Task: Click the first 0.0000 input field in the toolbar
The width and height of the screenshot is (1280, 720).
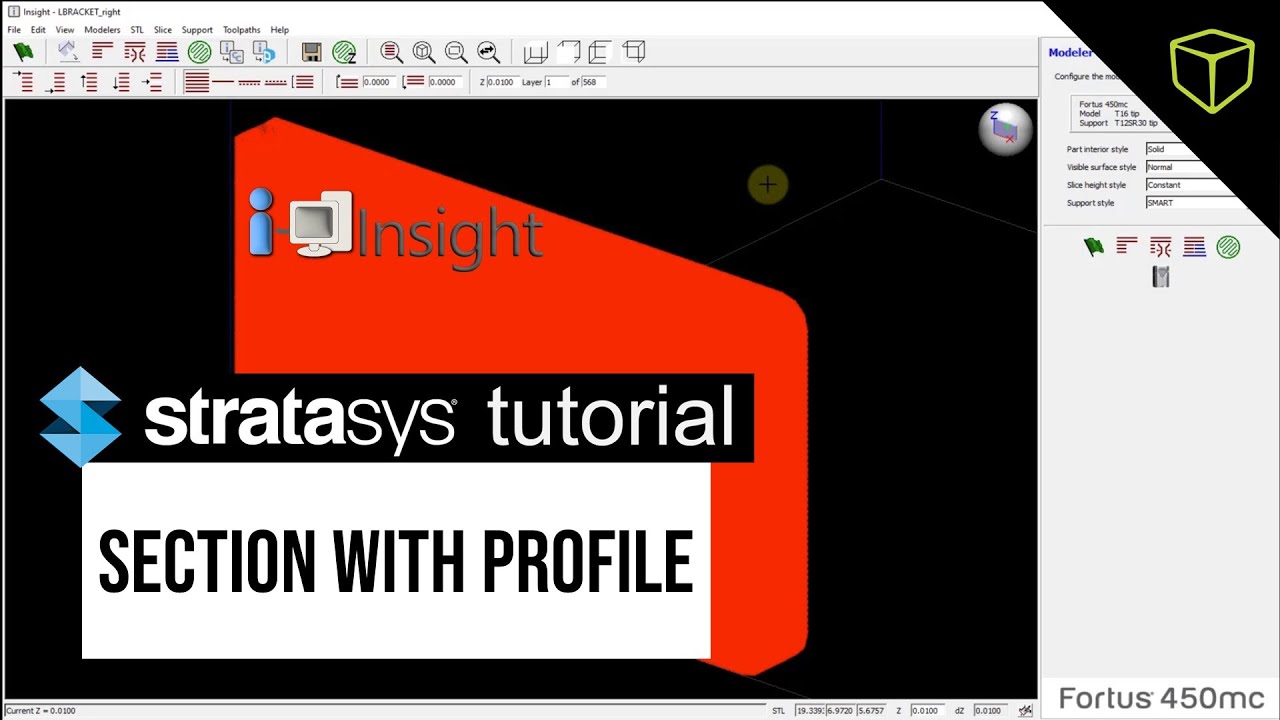Action: click(x=379, y=82)
